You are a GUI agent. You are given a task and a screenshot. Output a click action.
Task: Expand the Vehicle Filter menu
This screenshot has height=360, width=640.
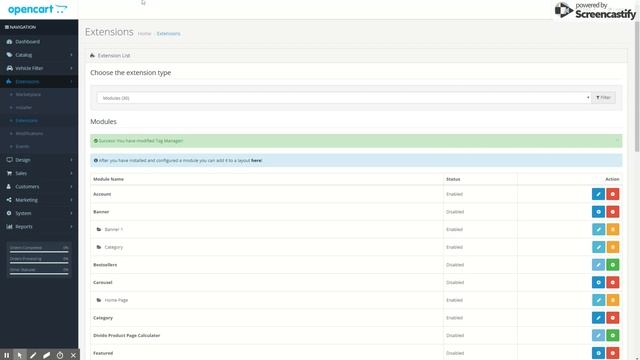(x=39, y=68)
